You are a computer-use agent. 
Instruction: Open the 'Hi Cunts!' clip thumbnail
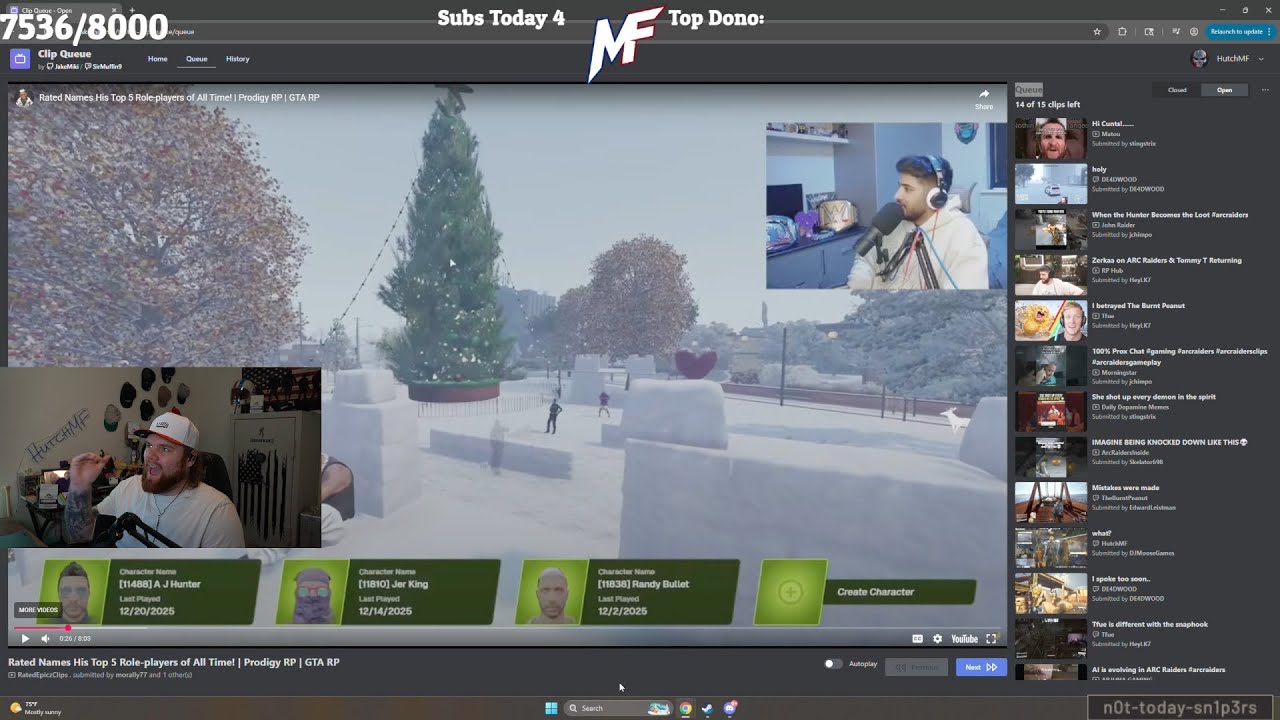coord(1050,139)
